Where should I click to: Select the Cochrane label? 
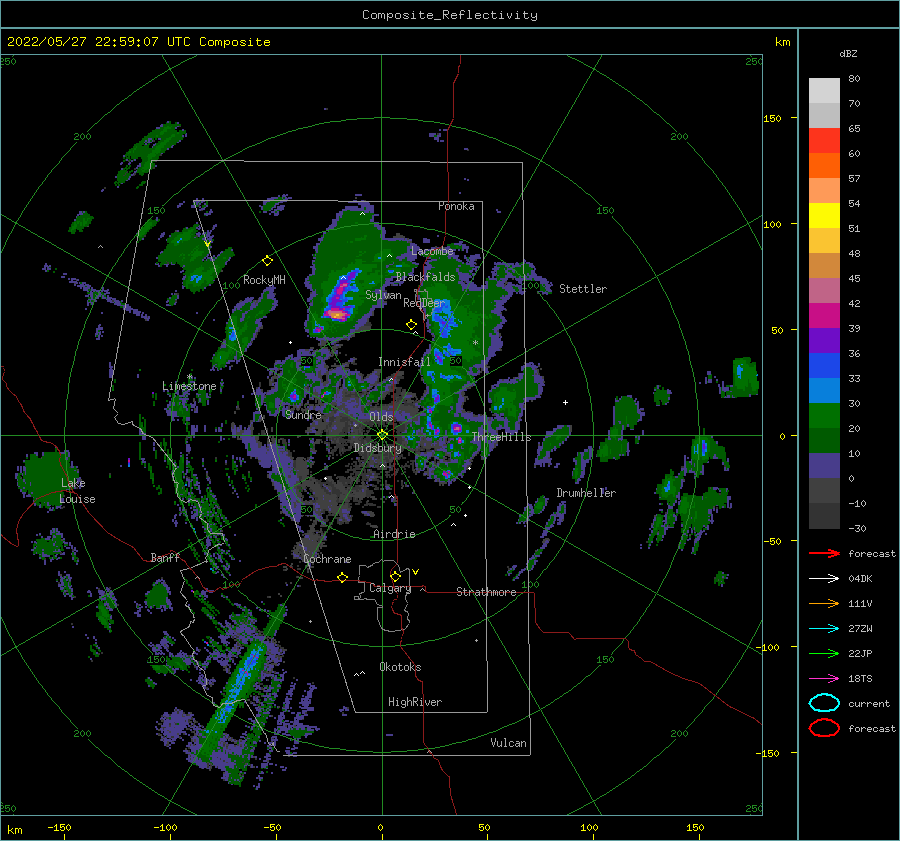coord(327,559)
